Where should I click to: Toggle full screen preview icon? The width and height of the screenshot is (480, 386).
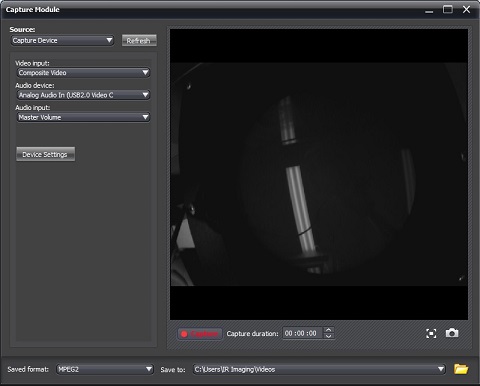tap(431, 333)
